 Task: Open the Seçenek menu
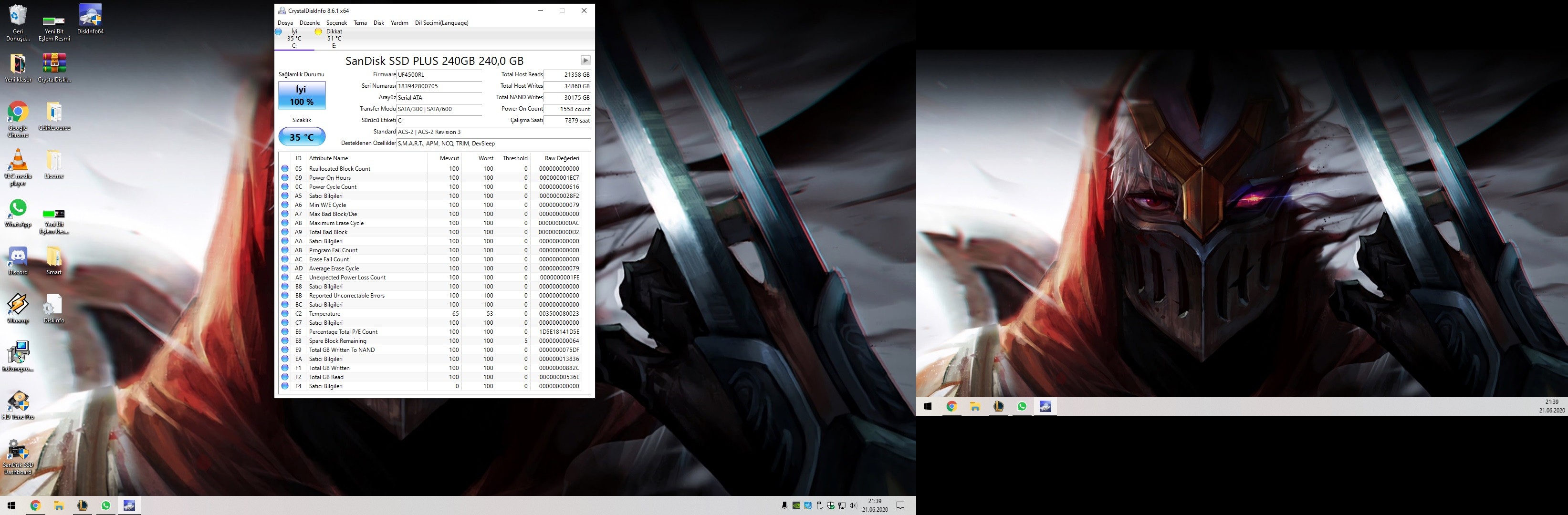pos(336,23)
